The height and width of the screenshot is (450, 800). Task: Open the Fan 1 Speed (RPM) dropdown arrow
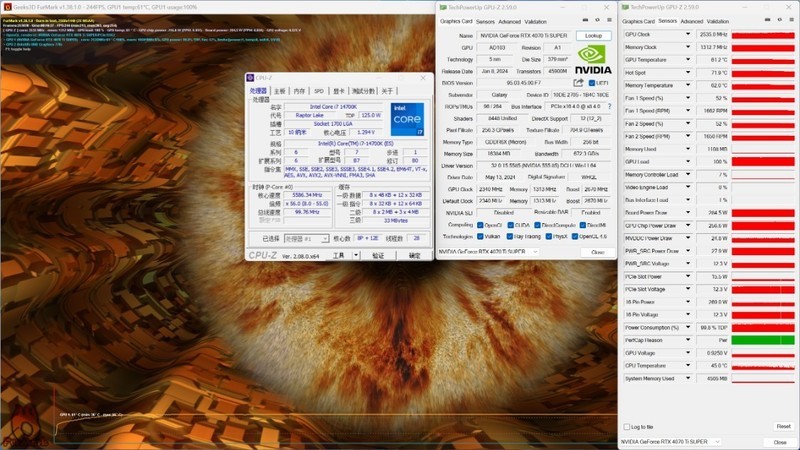[688, 111]
